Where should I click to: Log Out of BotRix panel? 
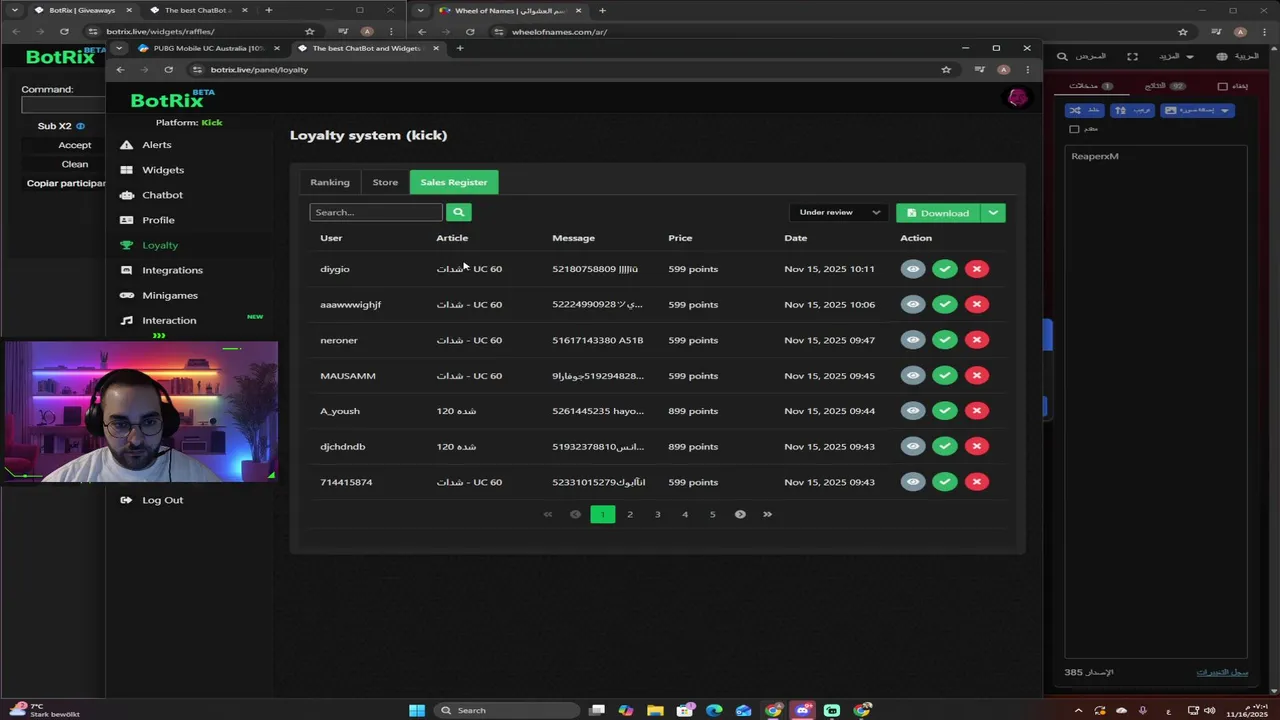(x=162, y=500)
